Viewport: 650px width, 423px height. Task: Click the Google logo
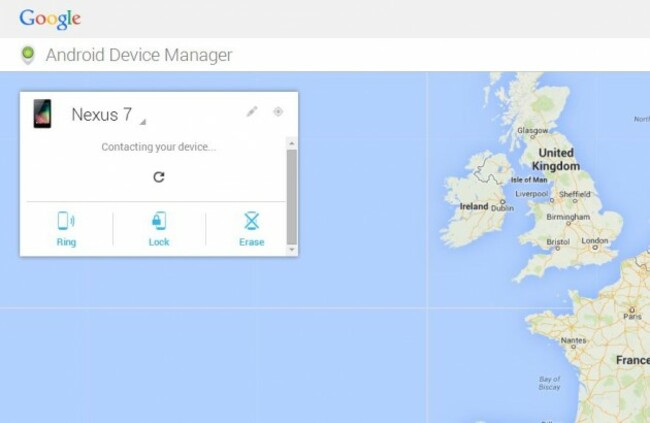[x=50, y=19]
